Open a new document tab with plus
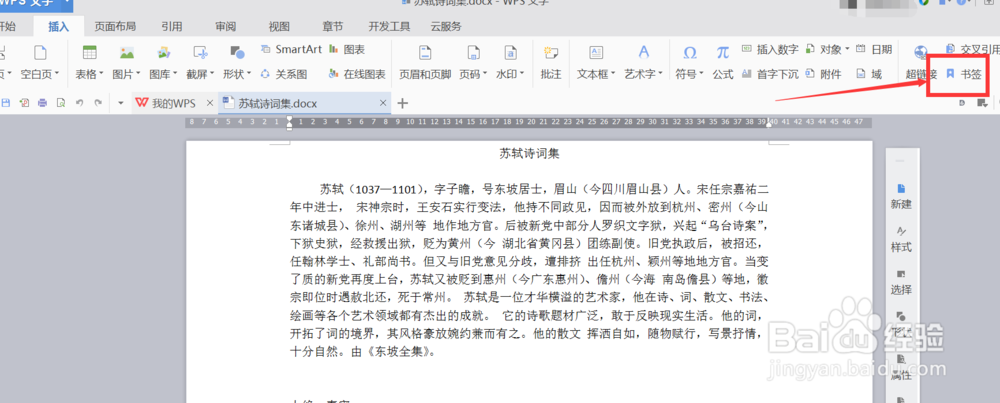 coord(402,103)
